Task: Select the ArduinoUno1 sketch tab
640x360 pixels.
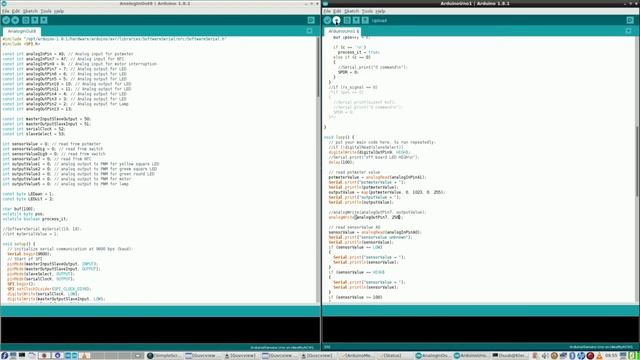Action: [x=343, y=31]
